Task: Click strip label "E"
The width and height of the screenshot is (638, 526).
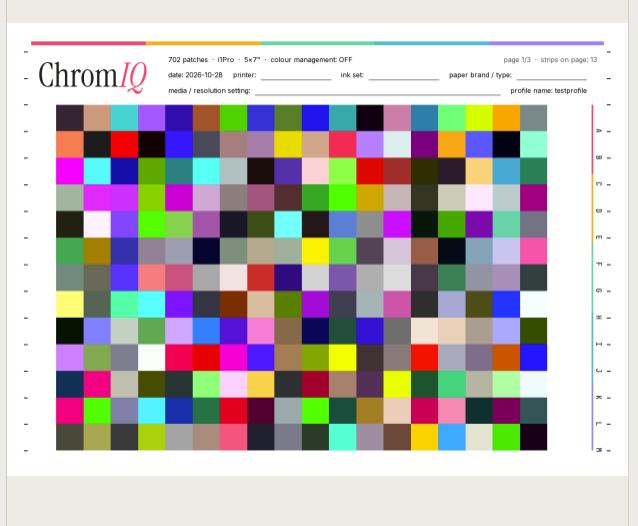Action: tap(599, 238)
